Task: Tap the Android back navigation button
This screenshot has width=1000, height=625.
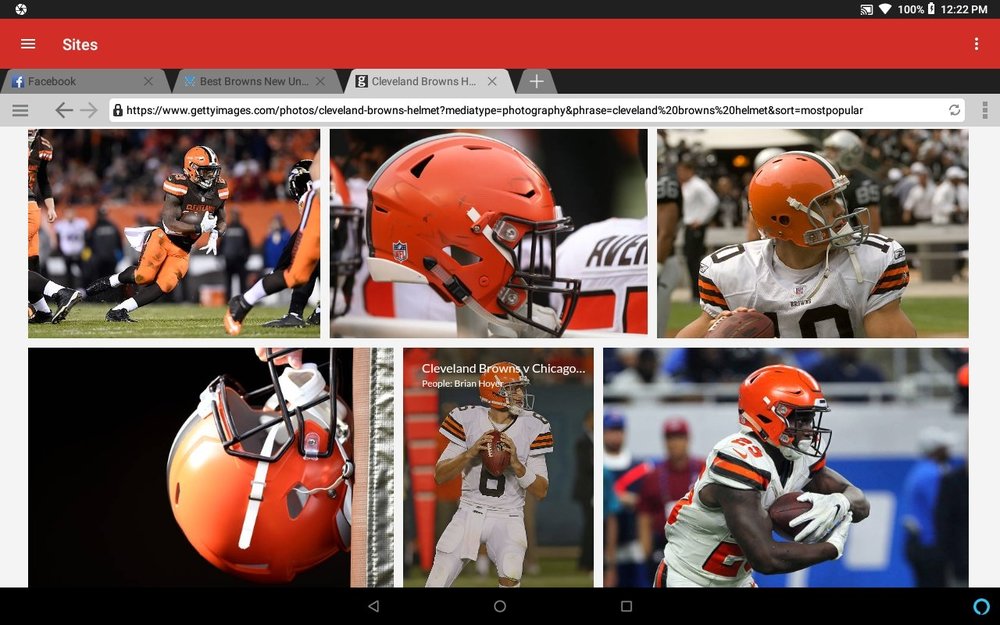Action: pos(374,606)
